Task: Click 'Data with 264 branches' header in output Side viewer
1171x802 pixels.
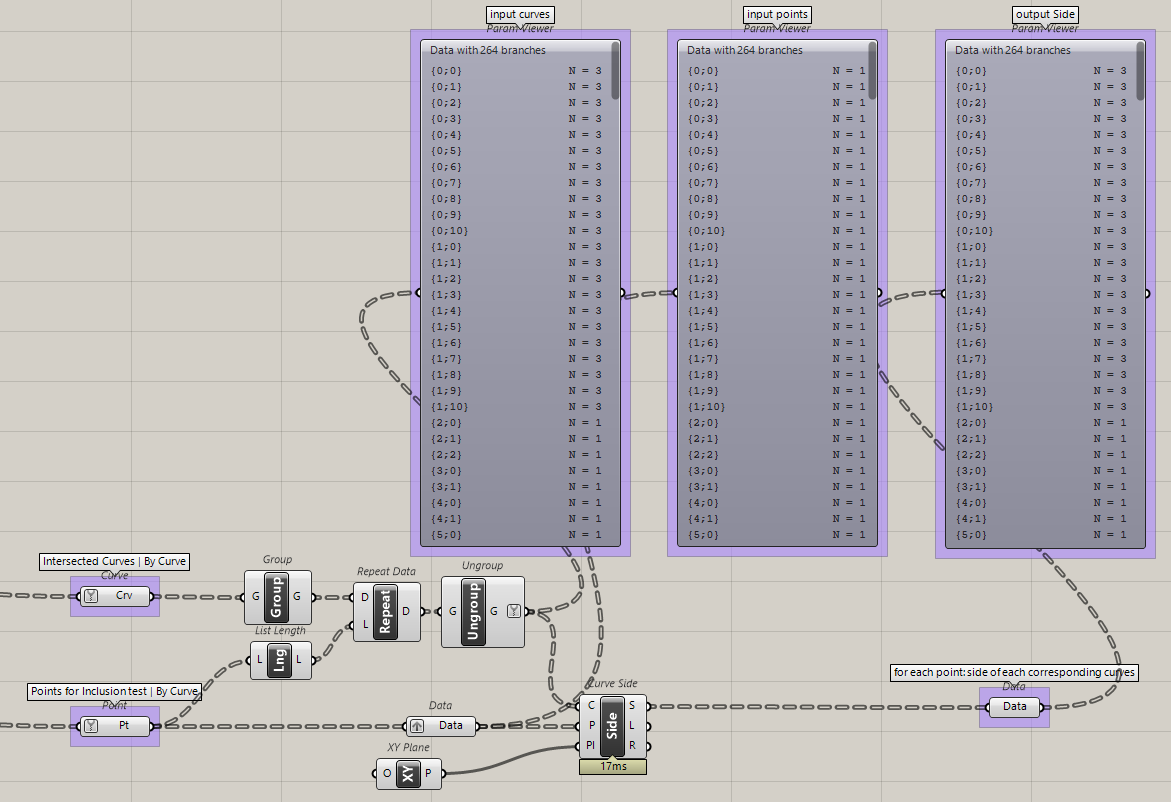Action: pos(1013,50)
